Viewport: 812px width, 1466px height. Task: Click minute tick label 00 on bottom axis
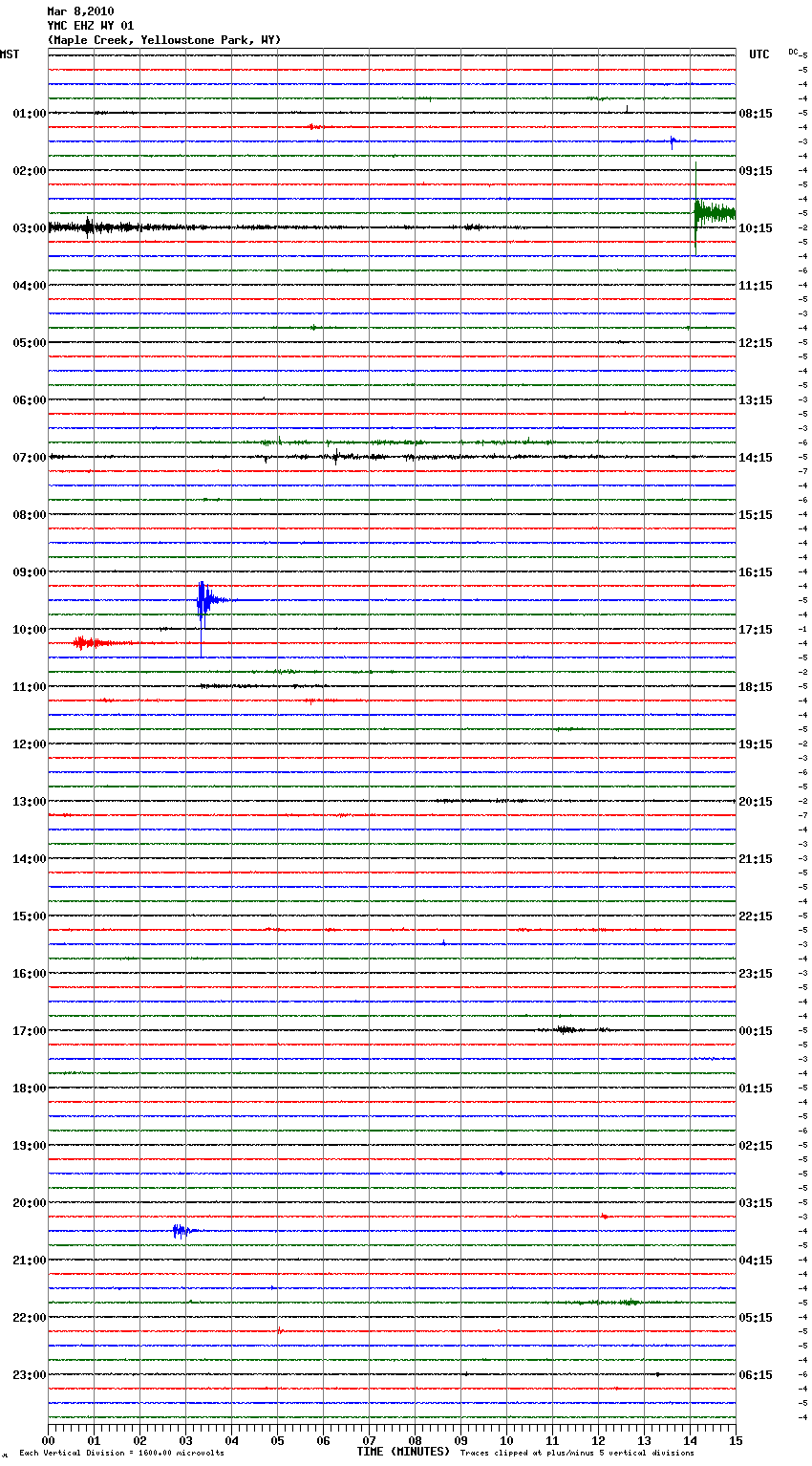click(48, 1440)
